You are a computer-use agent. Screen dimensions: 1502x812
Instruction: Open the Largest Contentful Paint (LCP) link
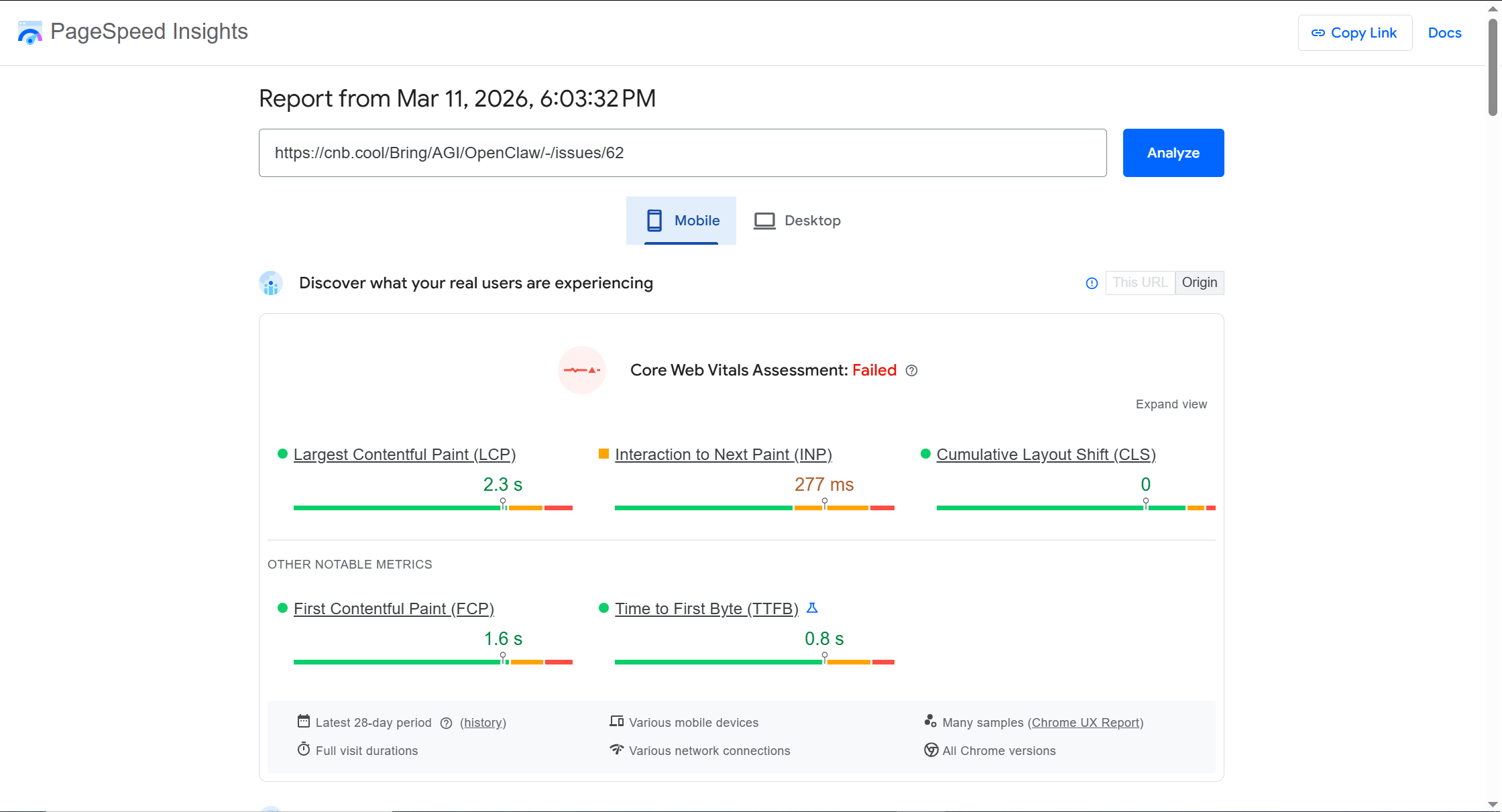click(x=404, y=455)
